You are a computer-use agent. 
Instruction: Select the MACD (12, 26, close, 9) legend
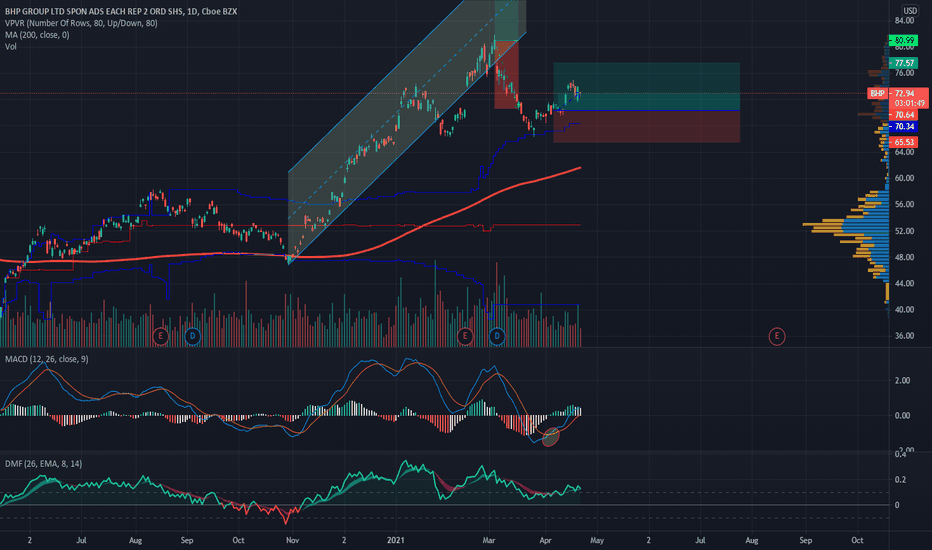click(47, 359)
